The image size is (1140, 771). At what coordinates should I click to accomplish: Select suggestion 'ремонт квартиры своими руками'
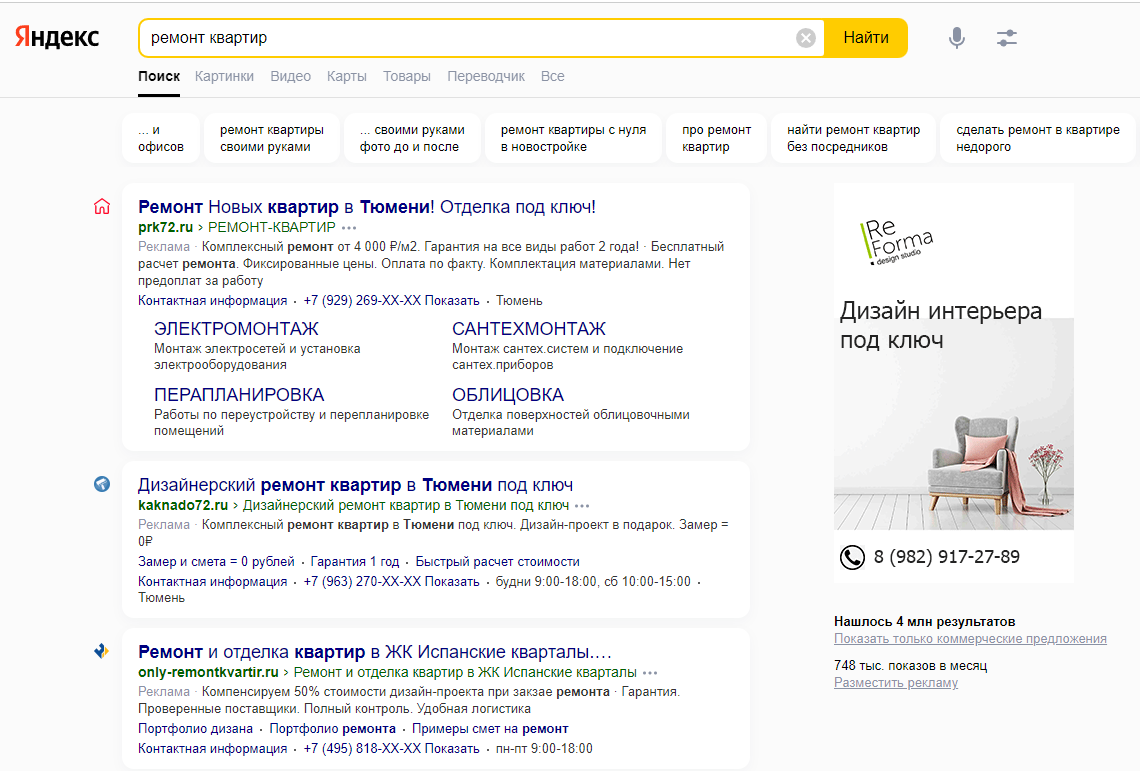pyautogui.click(x=271, y=138)
